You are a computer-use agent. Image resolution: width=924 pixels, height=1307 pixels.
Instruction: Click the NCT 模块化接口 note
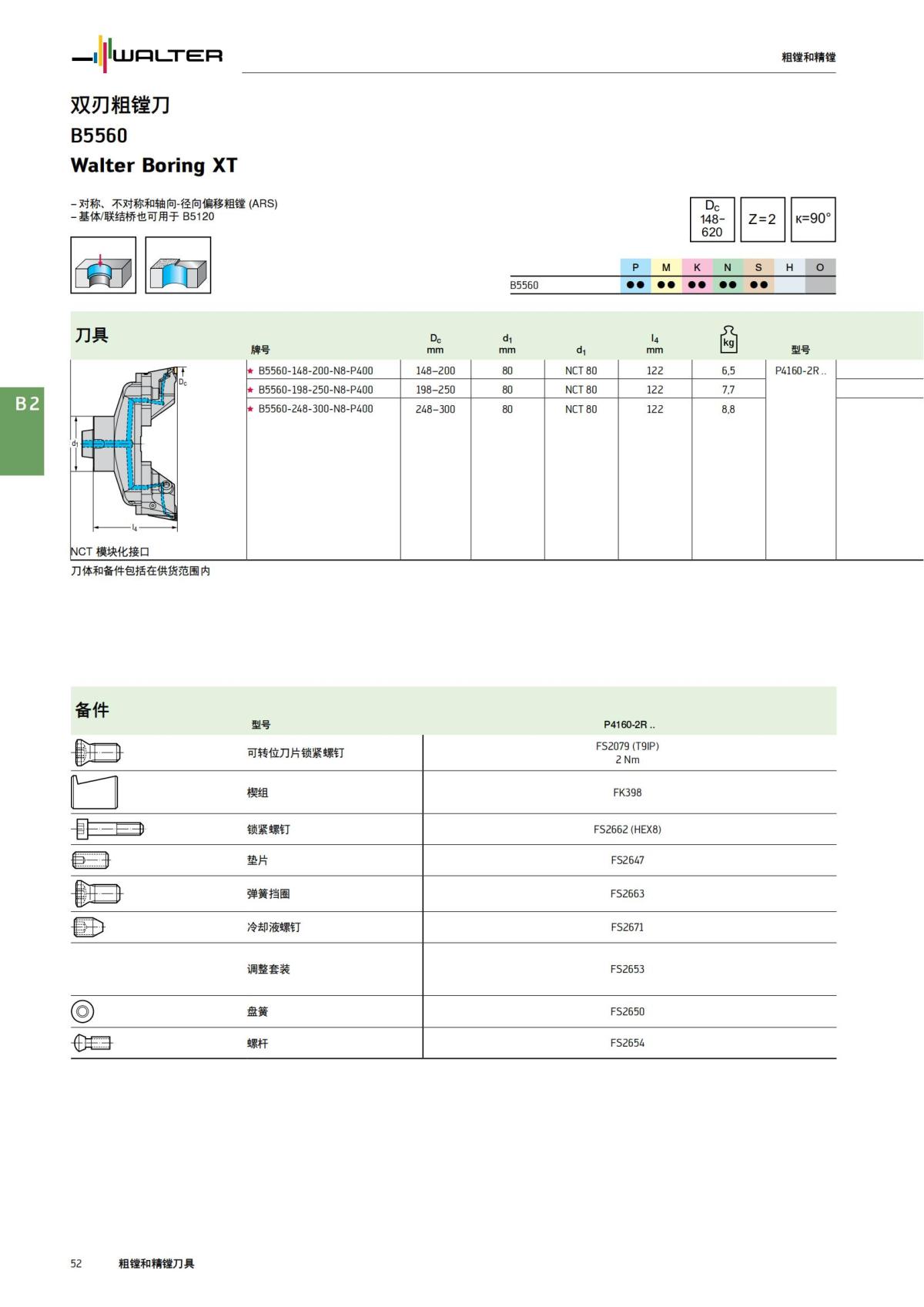click(110, 551)
